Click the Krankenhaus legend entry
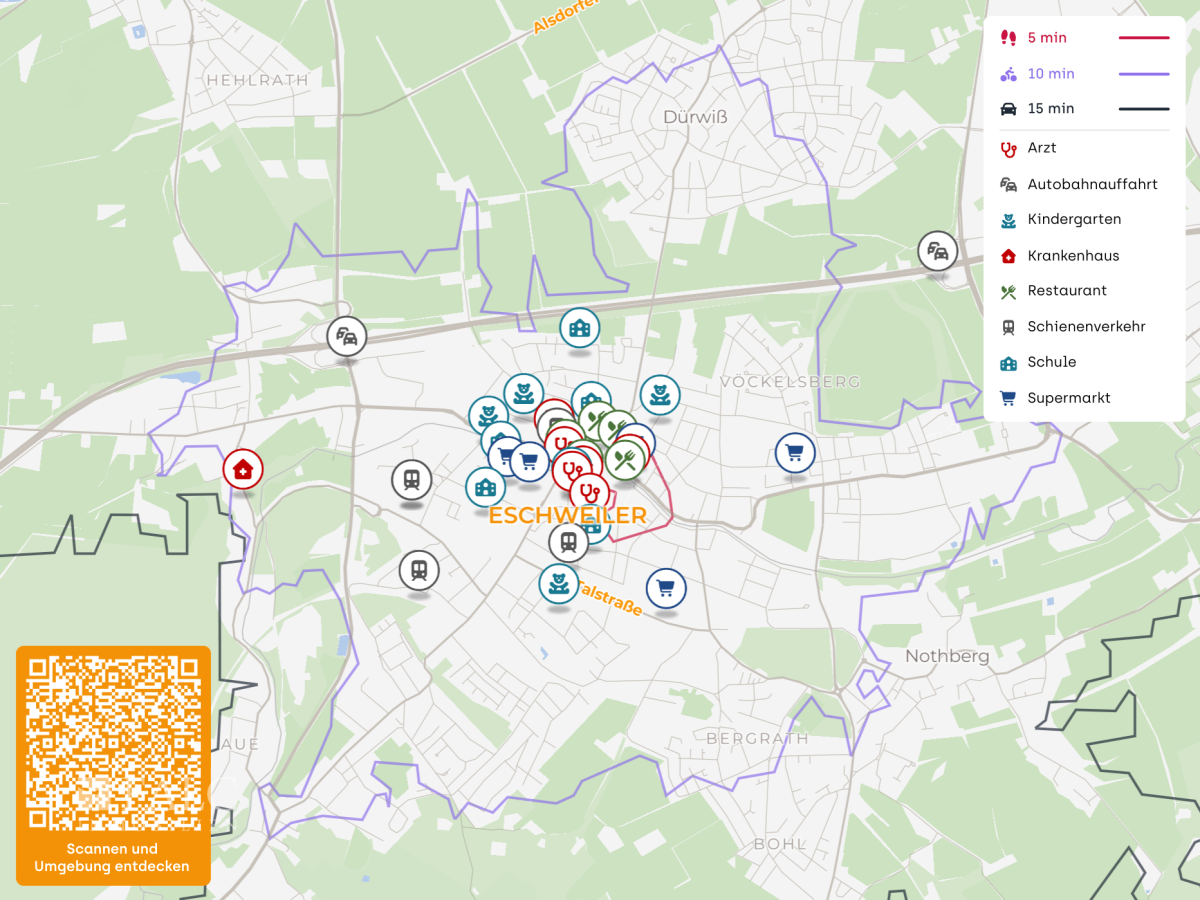Viewport: 1200px width, 900px height. (1072, 256)
